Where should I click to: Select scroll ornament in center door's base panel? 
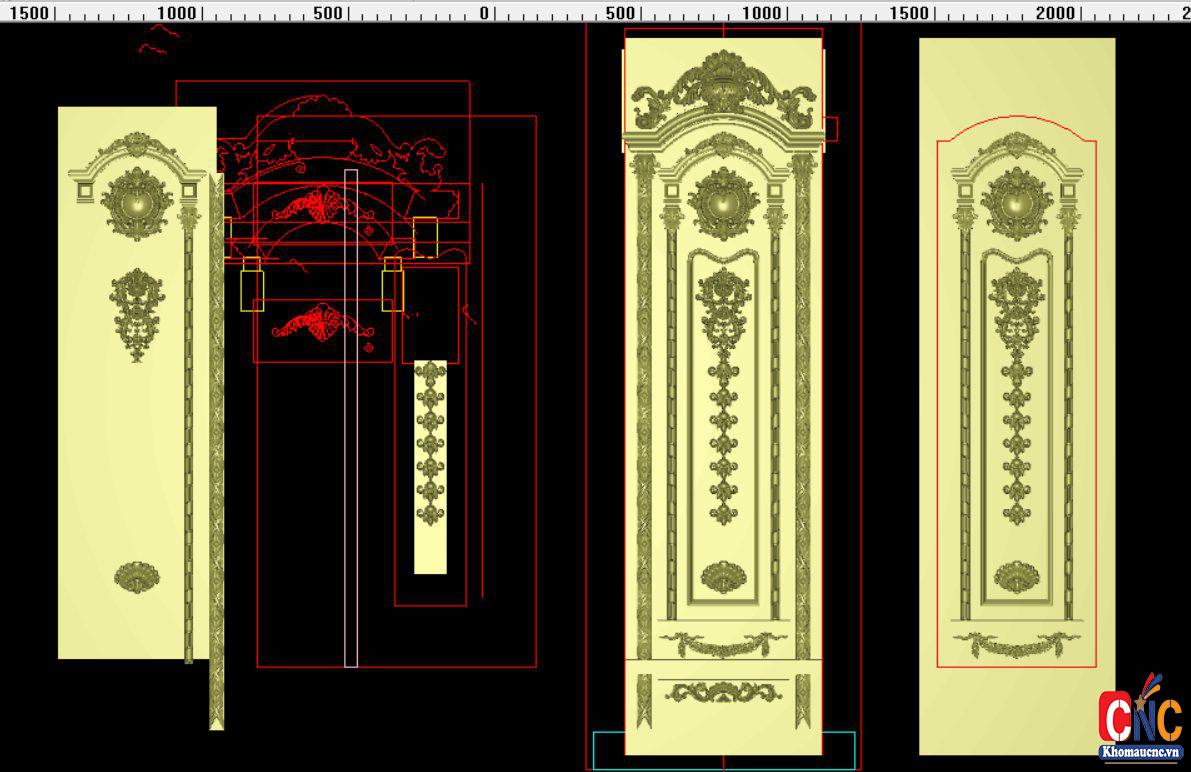point(724,691)
